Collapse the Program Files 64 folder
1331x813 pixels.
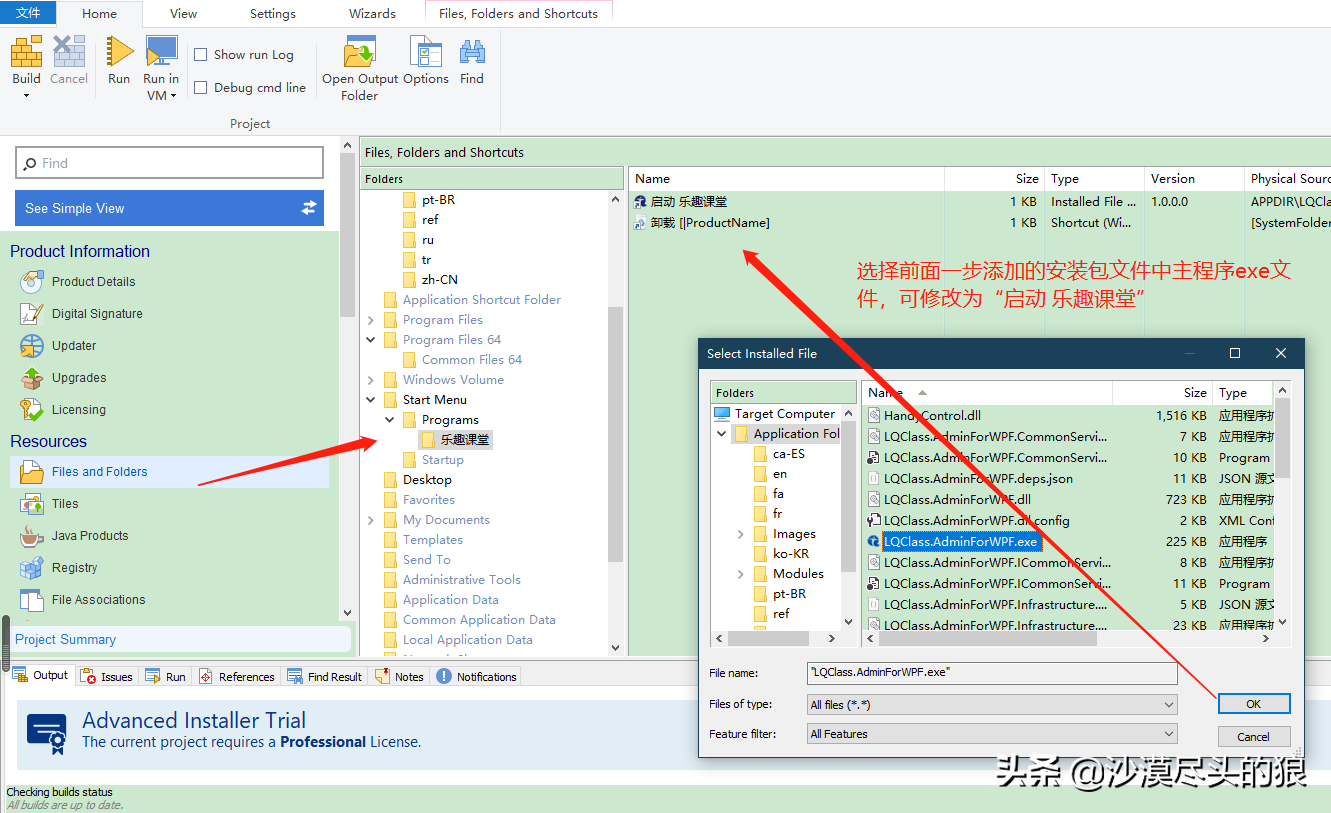pyautogui.click(x=371, y=340)
